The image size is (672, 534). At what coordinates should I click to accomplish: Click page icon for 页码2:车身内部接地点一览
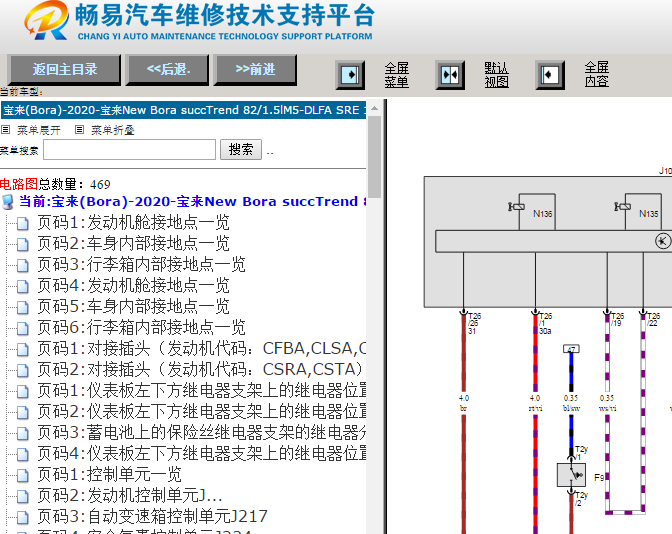point(23,244)
